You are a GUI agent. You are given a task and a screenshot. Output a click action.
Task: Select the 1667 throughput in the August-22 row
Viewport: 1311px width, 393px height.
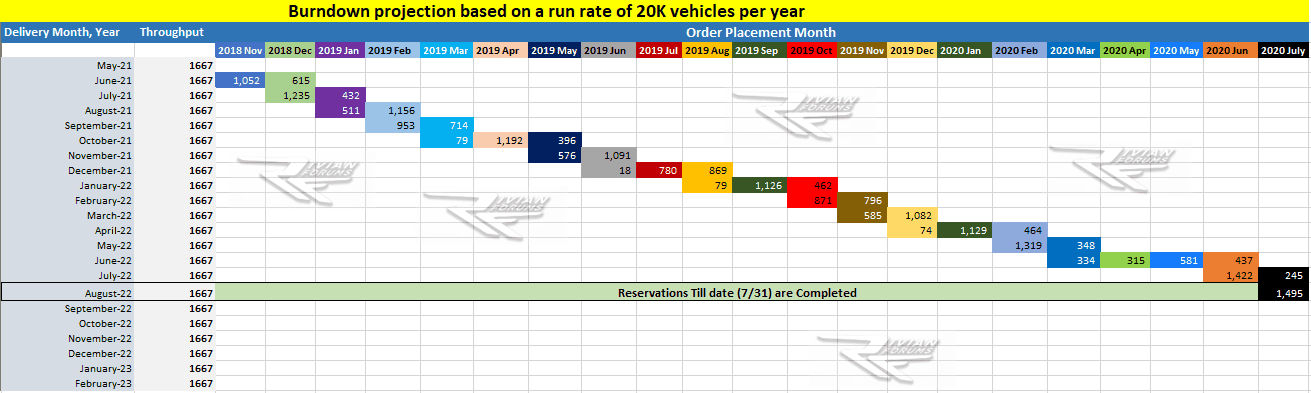(x=175, y=292)
